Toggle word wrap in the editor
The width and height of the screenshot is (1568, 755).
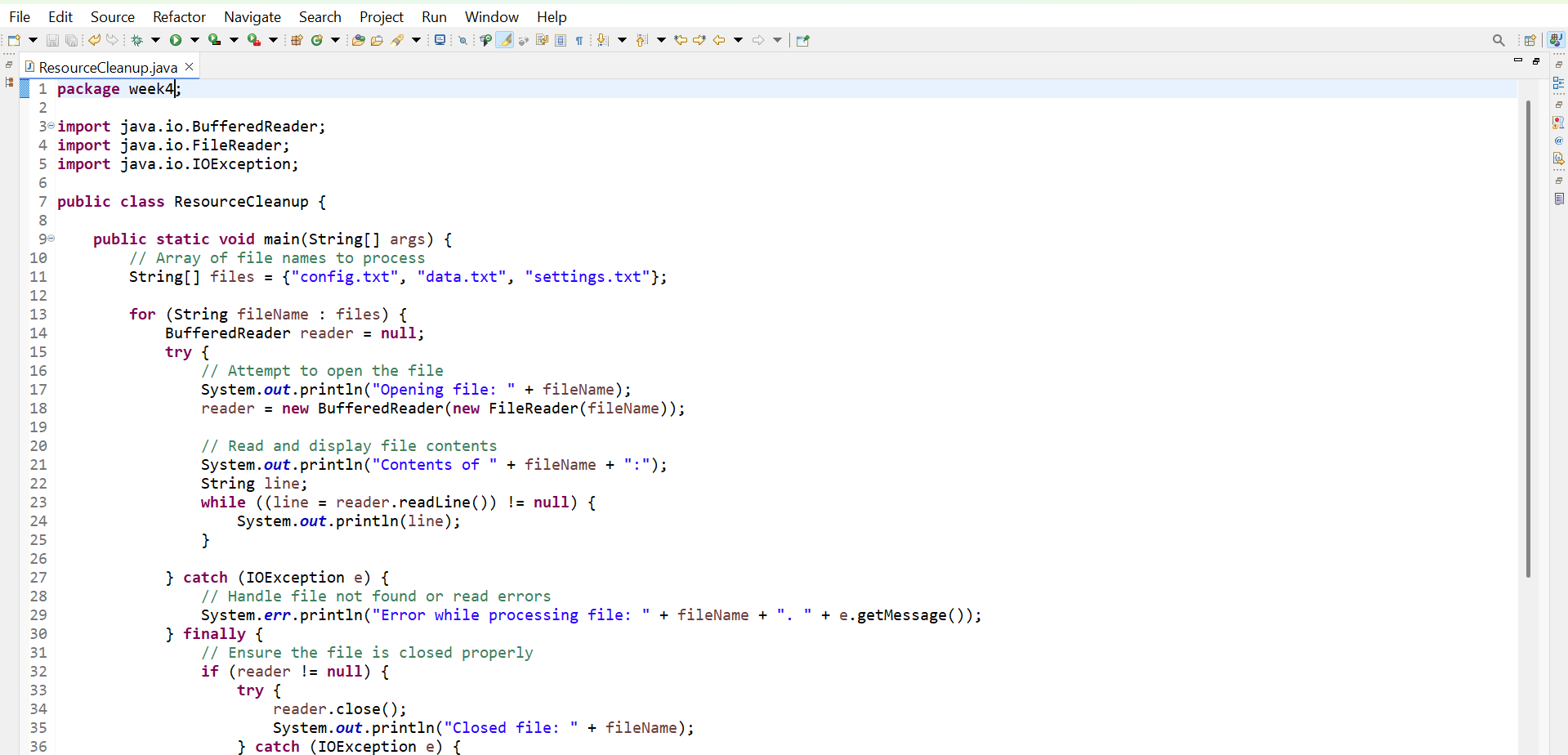pyautogui.click(x=542, y=40)
